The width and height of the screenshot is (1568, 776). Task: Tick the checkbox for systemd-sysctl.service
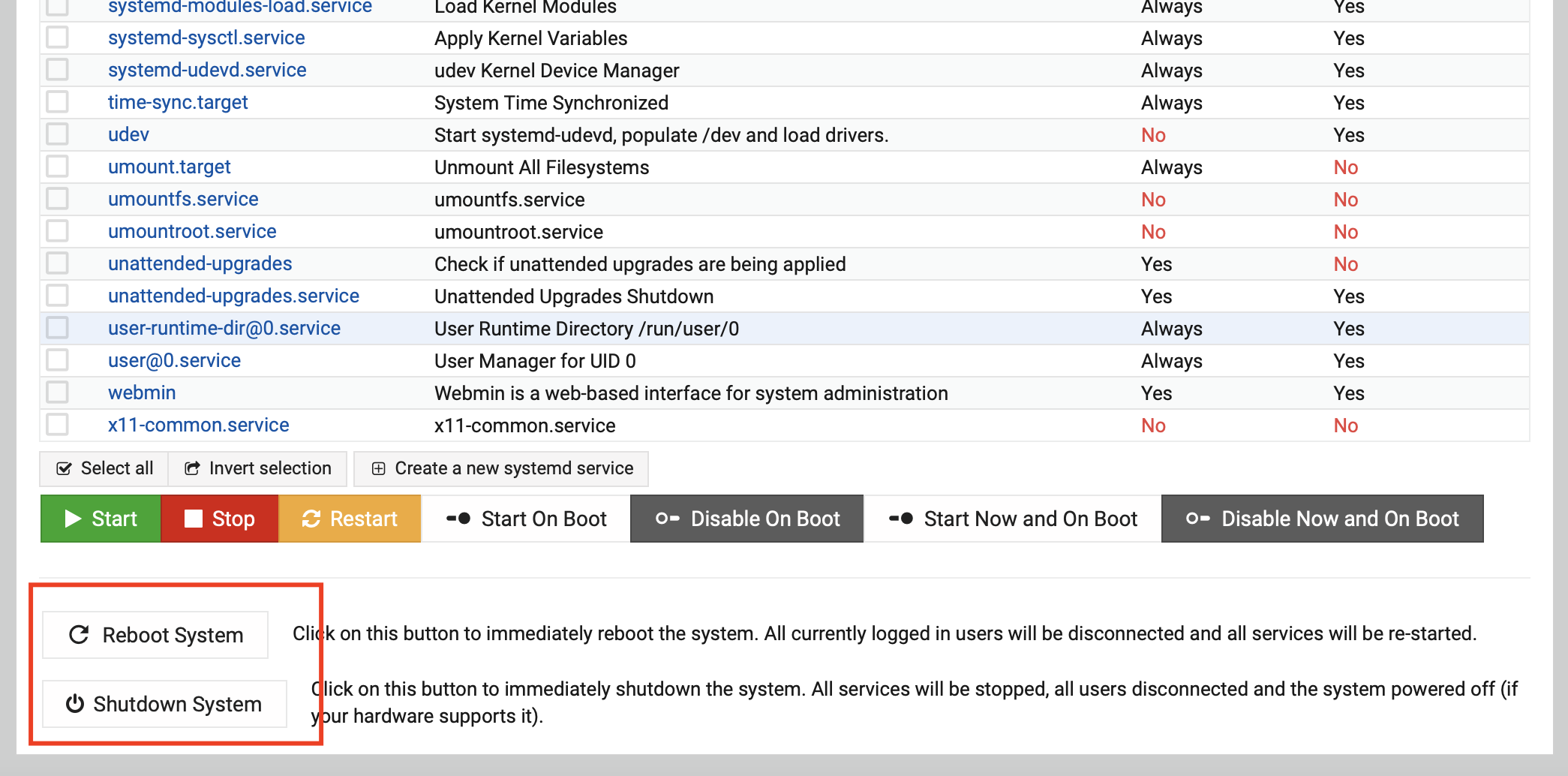click(x=57, y=38)
